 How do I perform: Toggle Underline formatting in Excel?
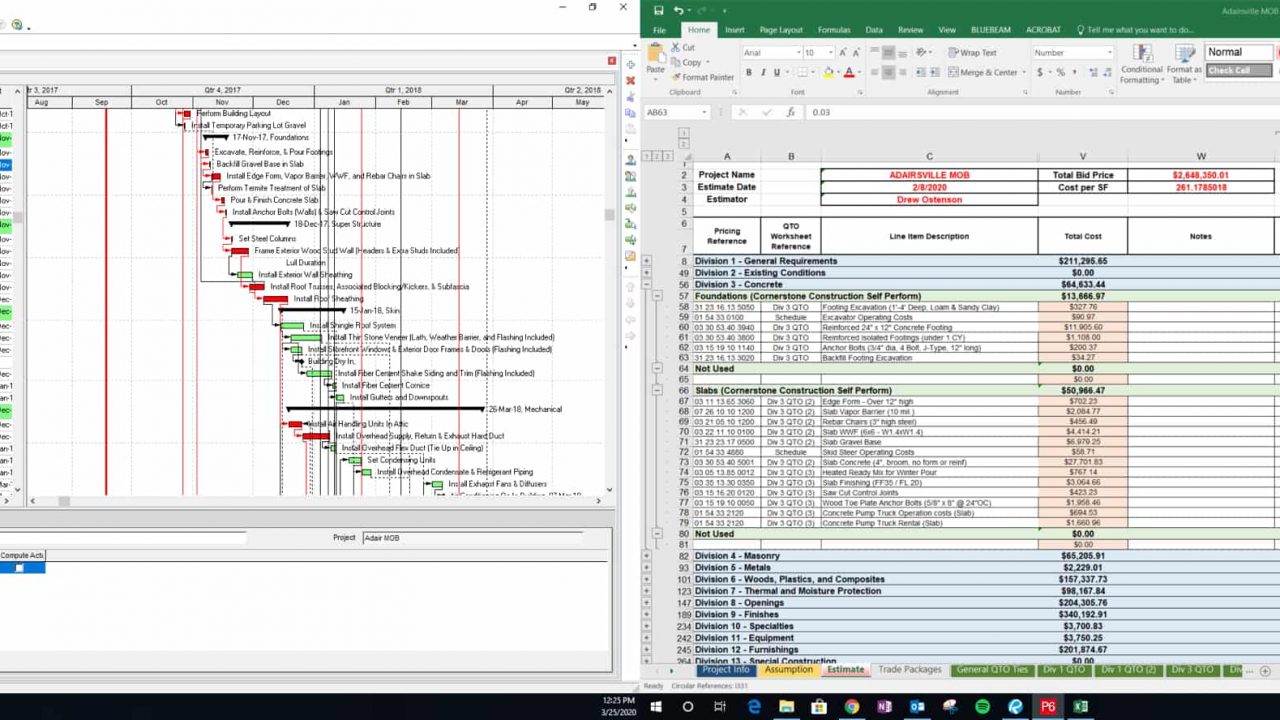pyautogui.click(x=777, y=72)
